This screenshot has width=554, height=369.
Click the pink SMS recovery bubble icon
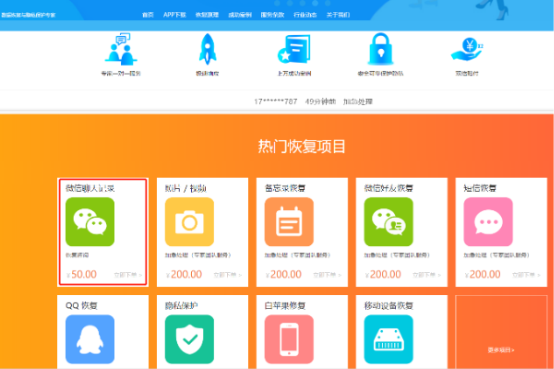(488, 222)
